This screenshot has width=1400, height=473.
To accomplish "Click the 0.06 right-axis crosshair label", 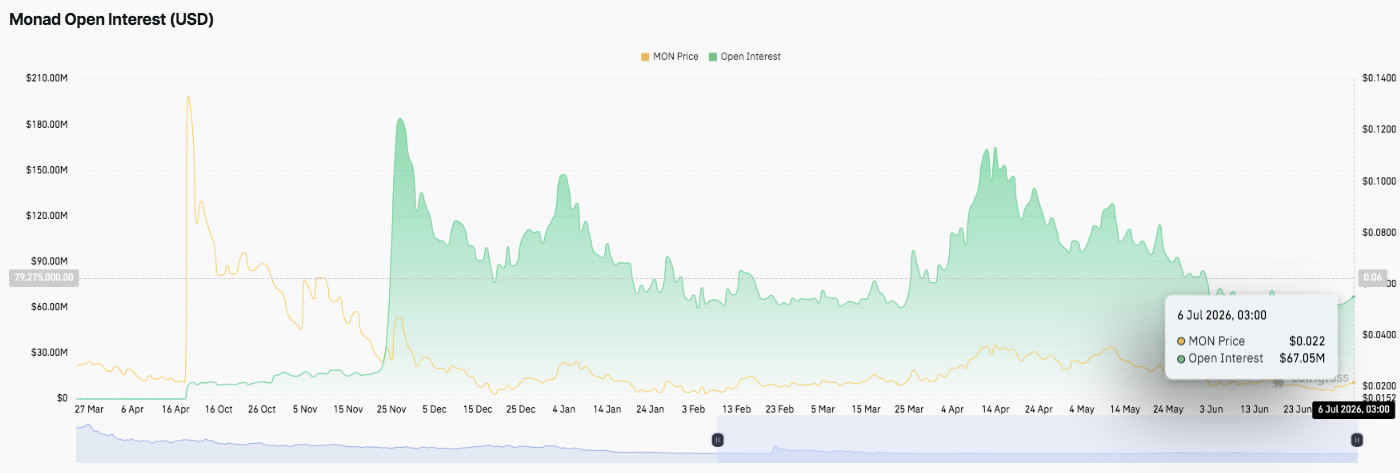I will [1371, 278].
